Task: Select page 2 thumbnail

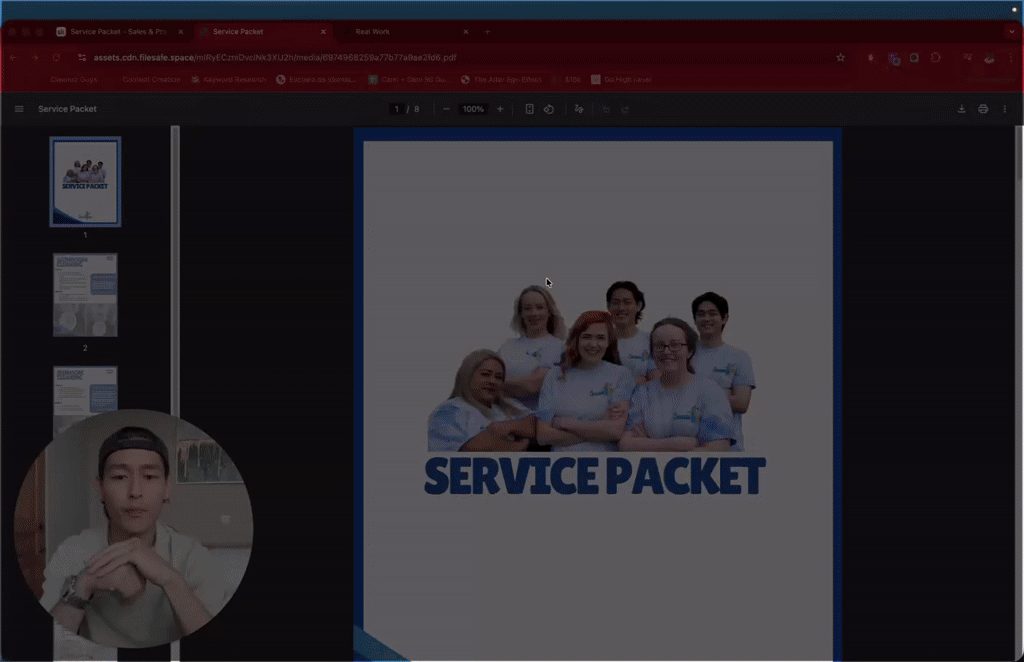Action: pos(85,295)
